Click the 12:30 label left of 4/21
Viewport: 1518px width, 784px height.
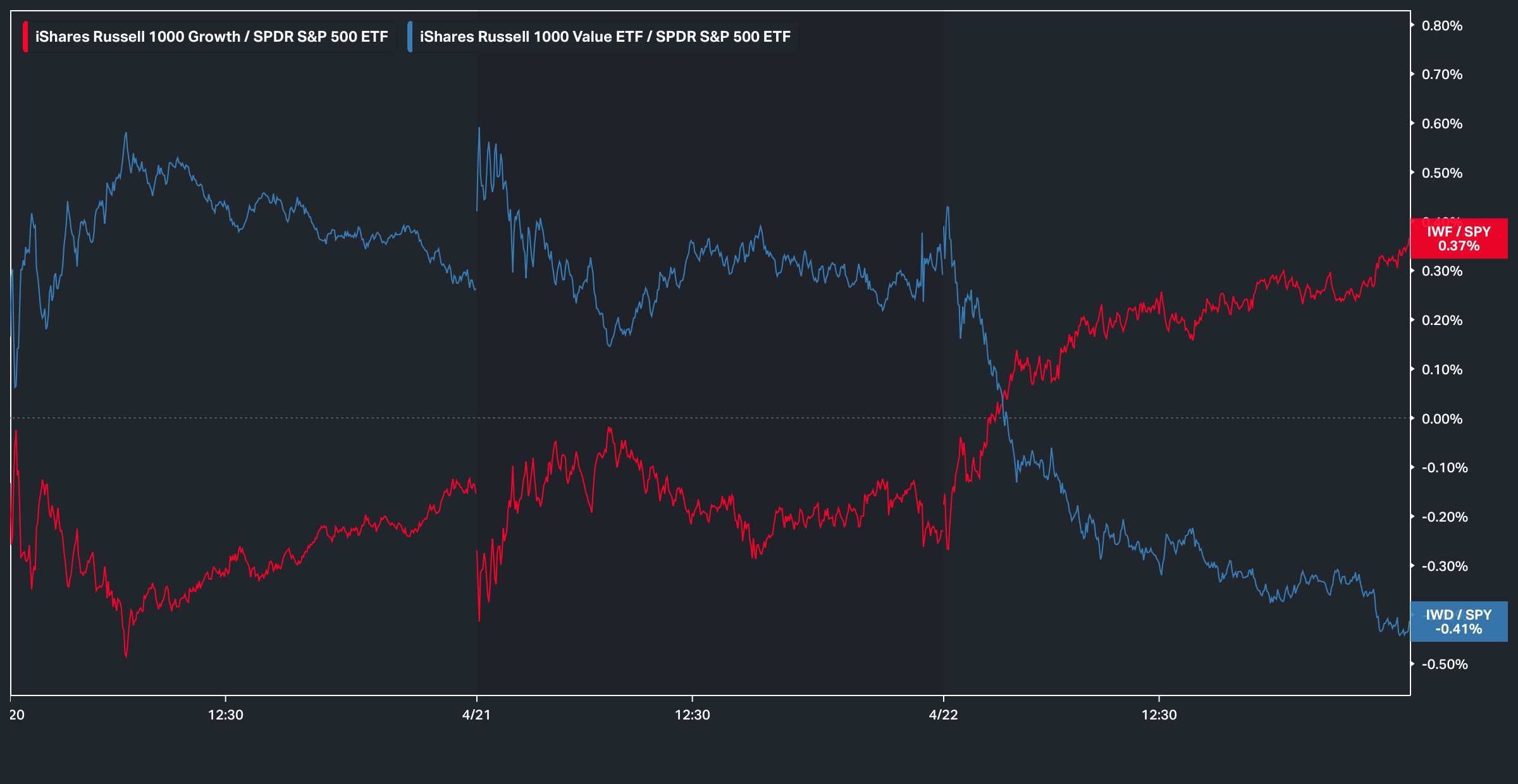point(226,714)
